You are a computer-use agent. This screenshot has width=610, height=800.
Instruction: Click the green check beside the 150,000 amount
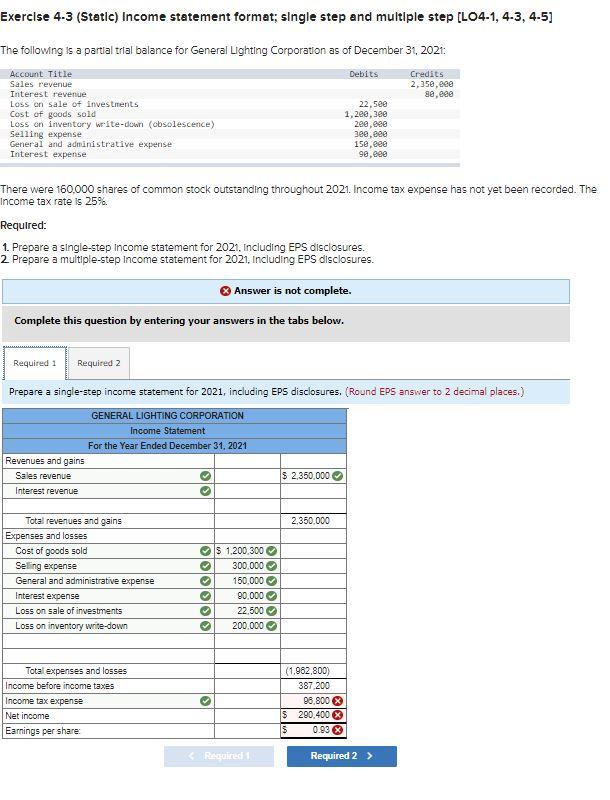click(271, 581)
